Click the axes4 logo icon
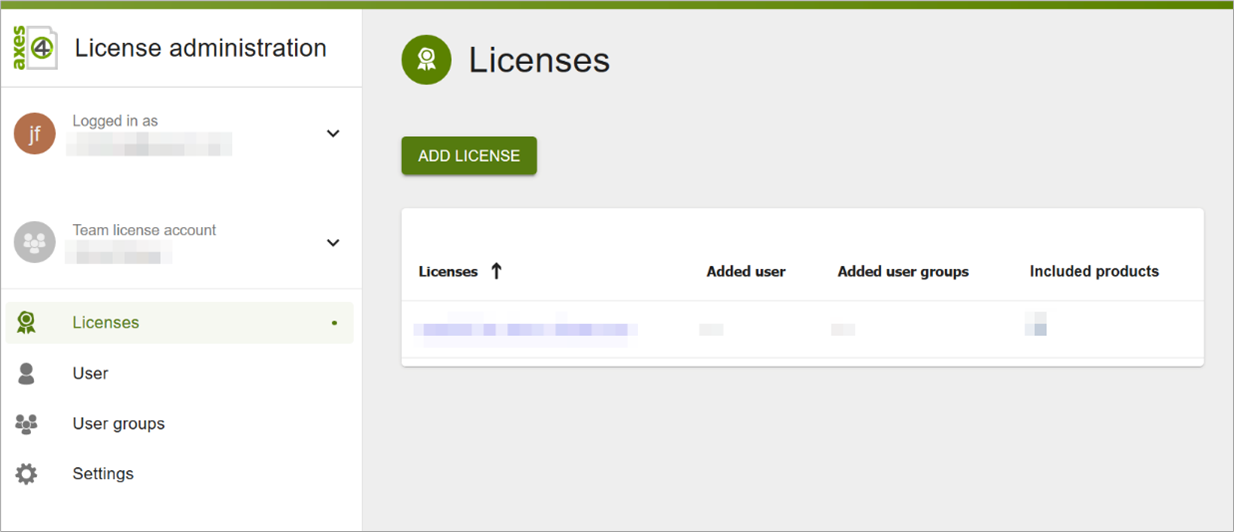This screenshot has width=1234, height=532. (x=35, y=47)
